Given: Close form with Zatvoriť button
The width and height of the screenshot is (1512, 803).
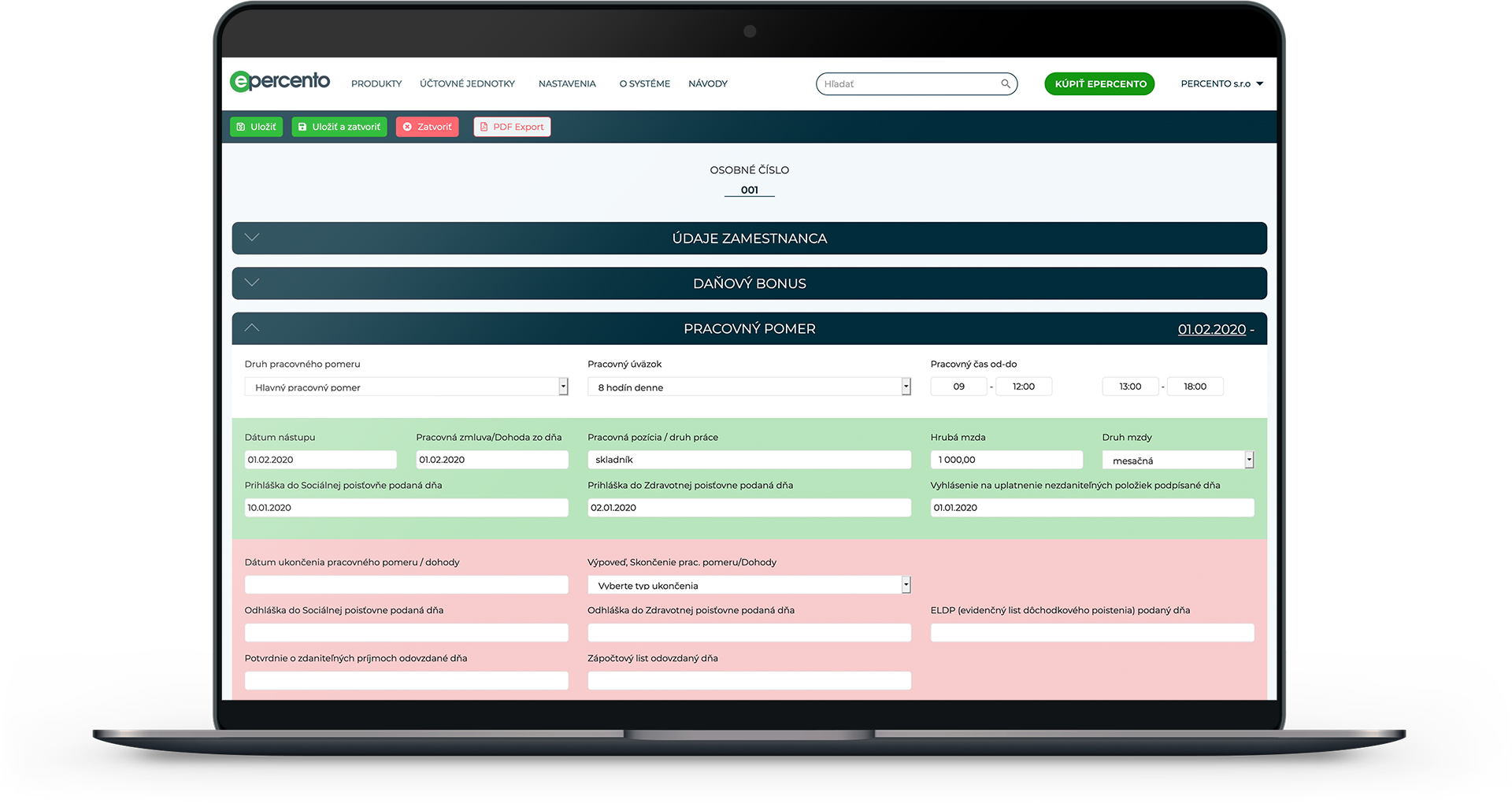Looking at the screenshot, I should [427, 127].
